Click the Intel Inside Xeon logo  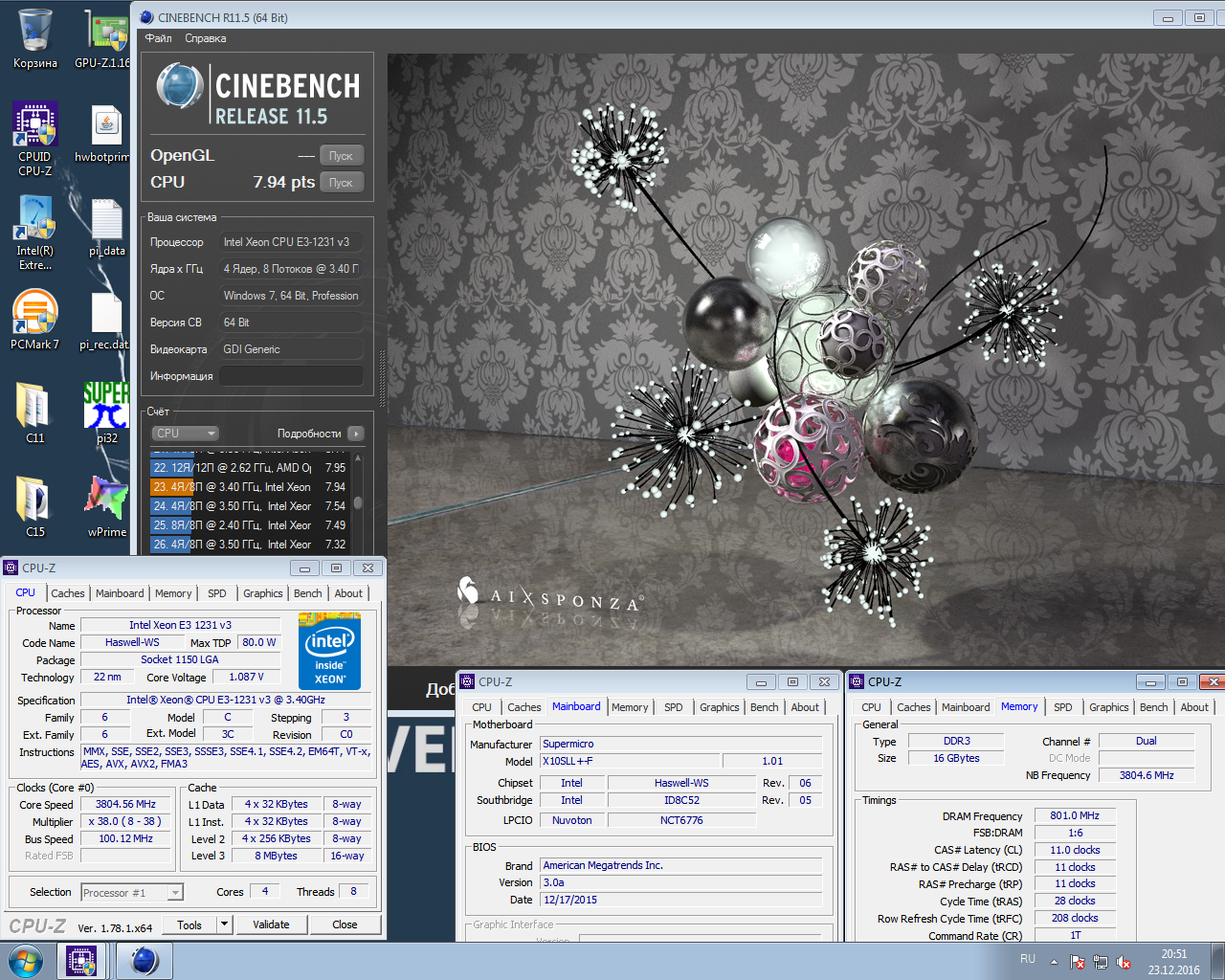tap(329, 651)
